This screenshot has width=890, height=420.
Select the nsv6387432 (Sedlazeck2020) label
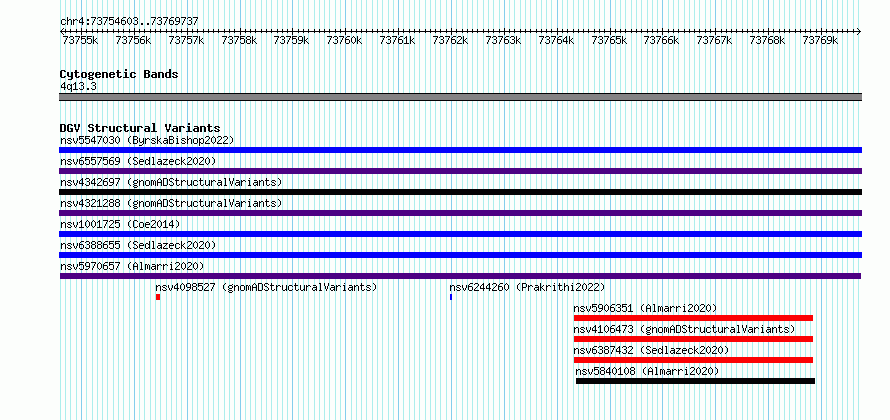coord(651,350)
